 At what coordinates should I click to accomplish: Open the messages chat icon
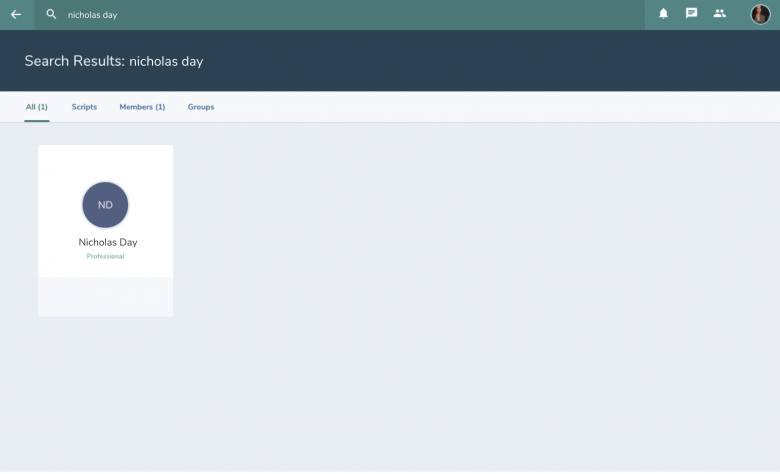point(691,13)
